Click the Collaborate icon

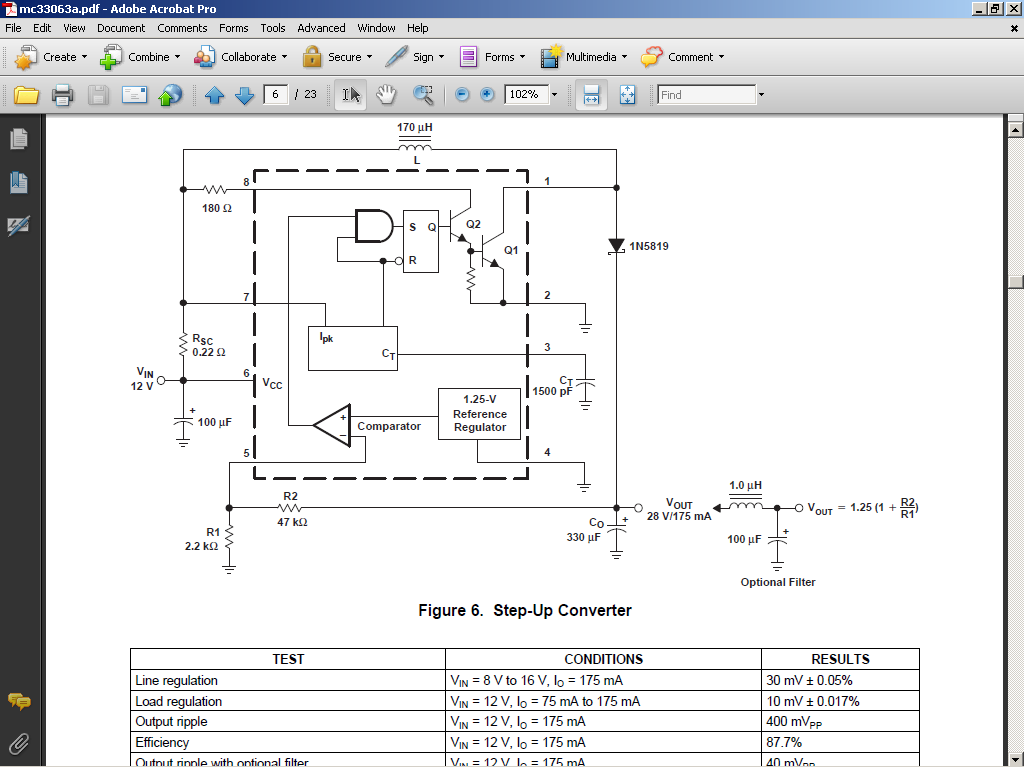pyautogui.click(x=204, y=57)
